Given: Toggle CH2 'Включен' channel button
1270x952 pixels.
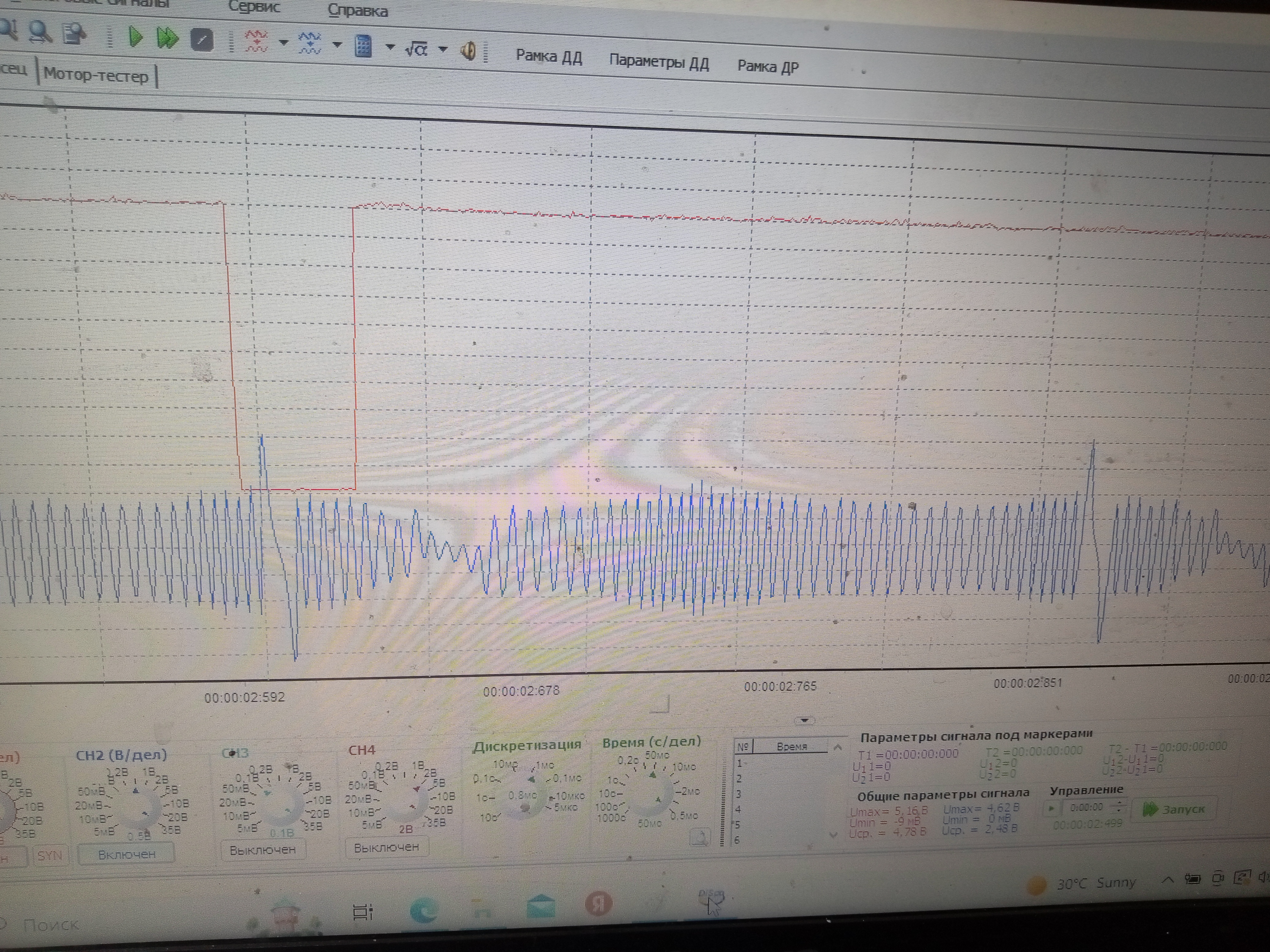Looking at the screenshot, I should (x=126, y=854).
